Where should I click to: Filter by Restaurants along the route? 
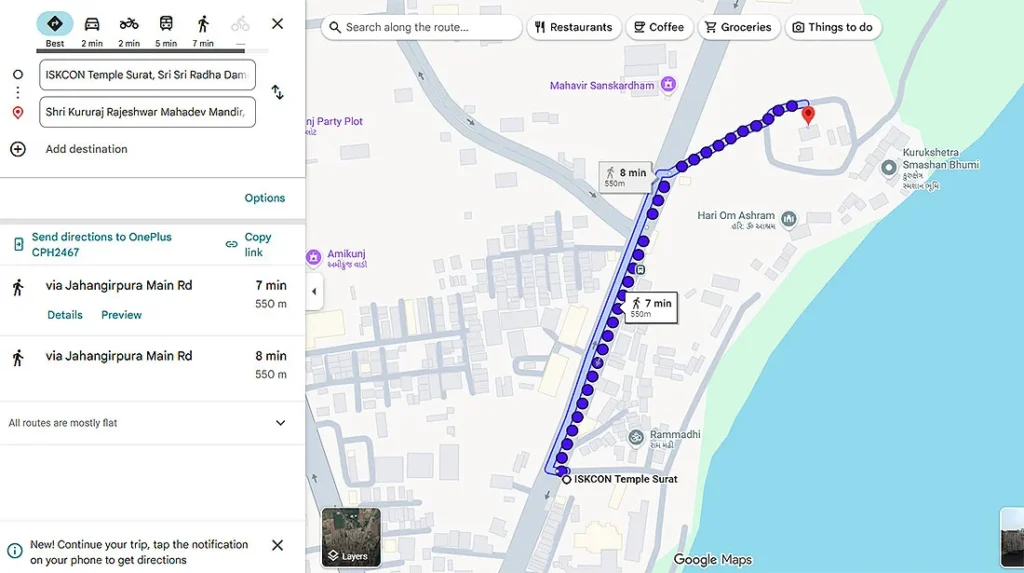click(x=573, y=27)
